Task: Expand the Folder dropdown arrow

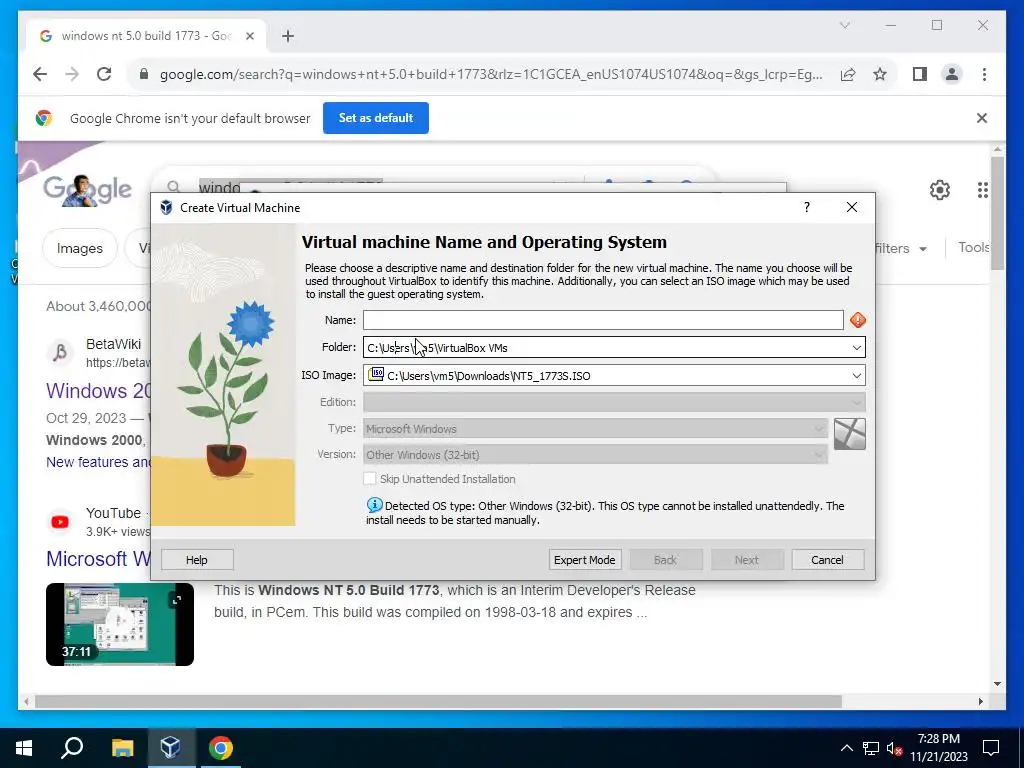Action: 856,347
